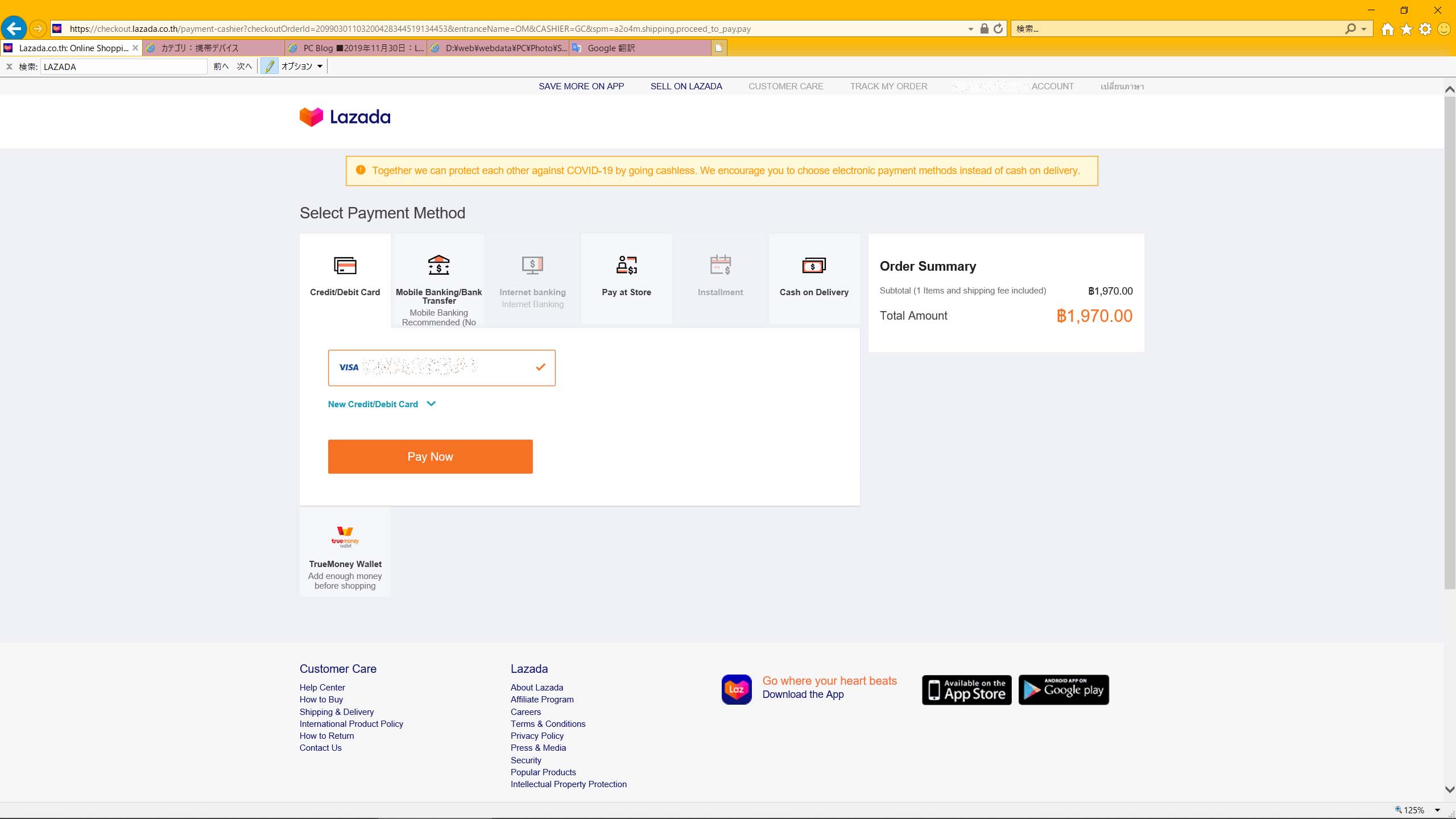Open the Help Center link
The height and width of the screenshot is (819, 1456).
click(322, 688)
